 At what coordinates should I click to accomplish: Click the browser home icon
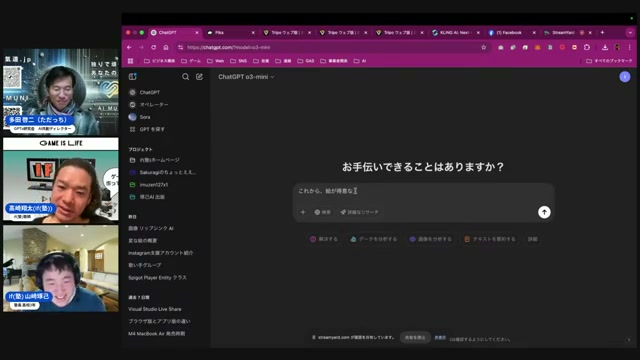coord(166,47)
